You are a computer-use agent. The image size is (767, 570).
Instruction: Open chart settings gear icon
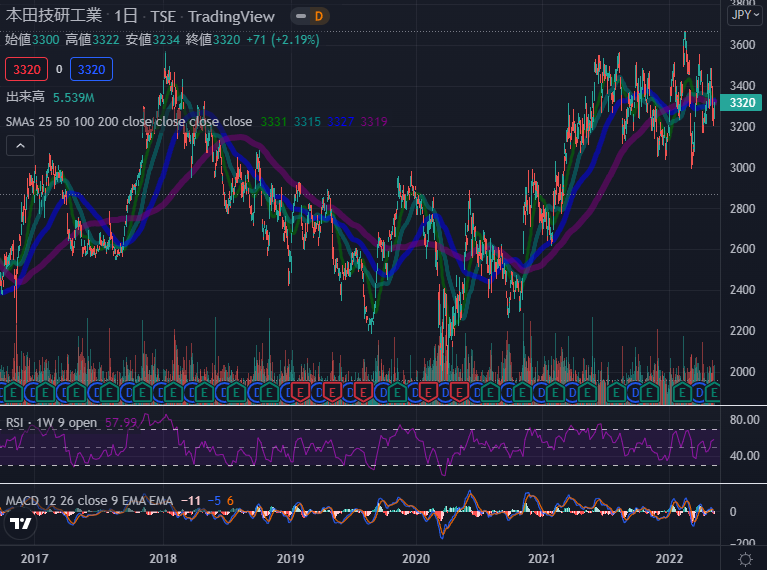point(745,559)
